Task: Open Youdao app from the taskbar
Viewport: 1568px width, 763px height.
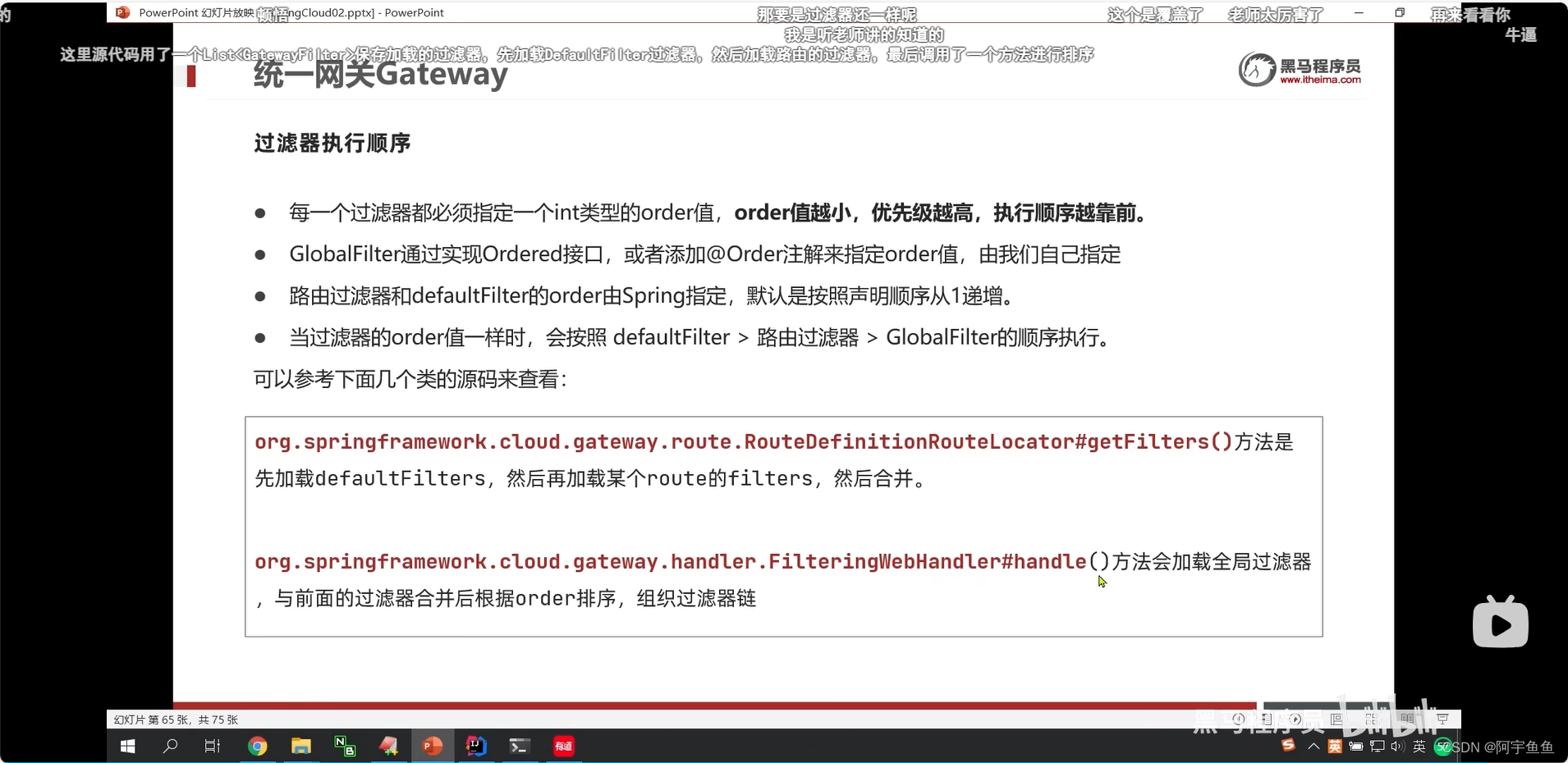Action: coord(564,746)
